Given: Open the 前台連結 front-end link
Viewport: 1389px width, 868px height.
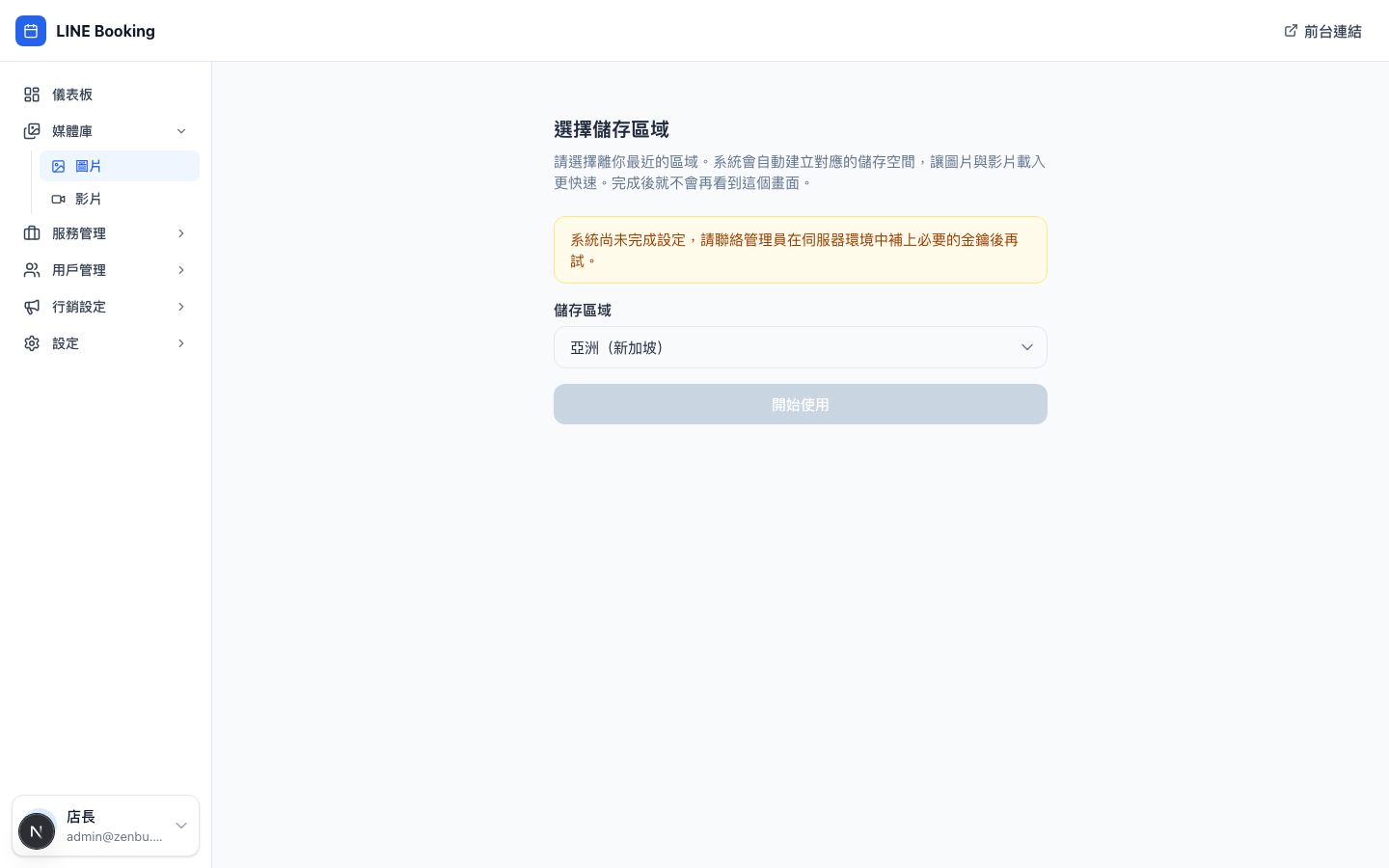Looking at the screenshot, I should pyautogui.click(x=1333, y=31).
